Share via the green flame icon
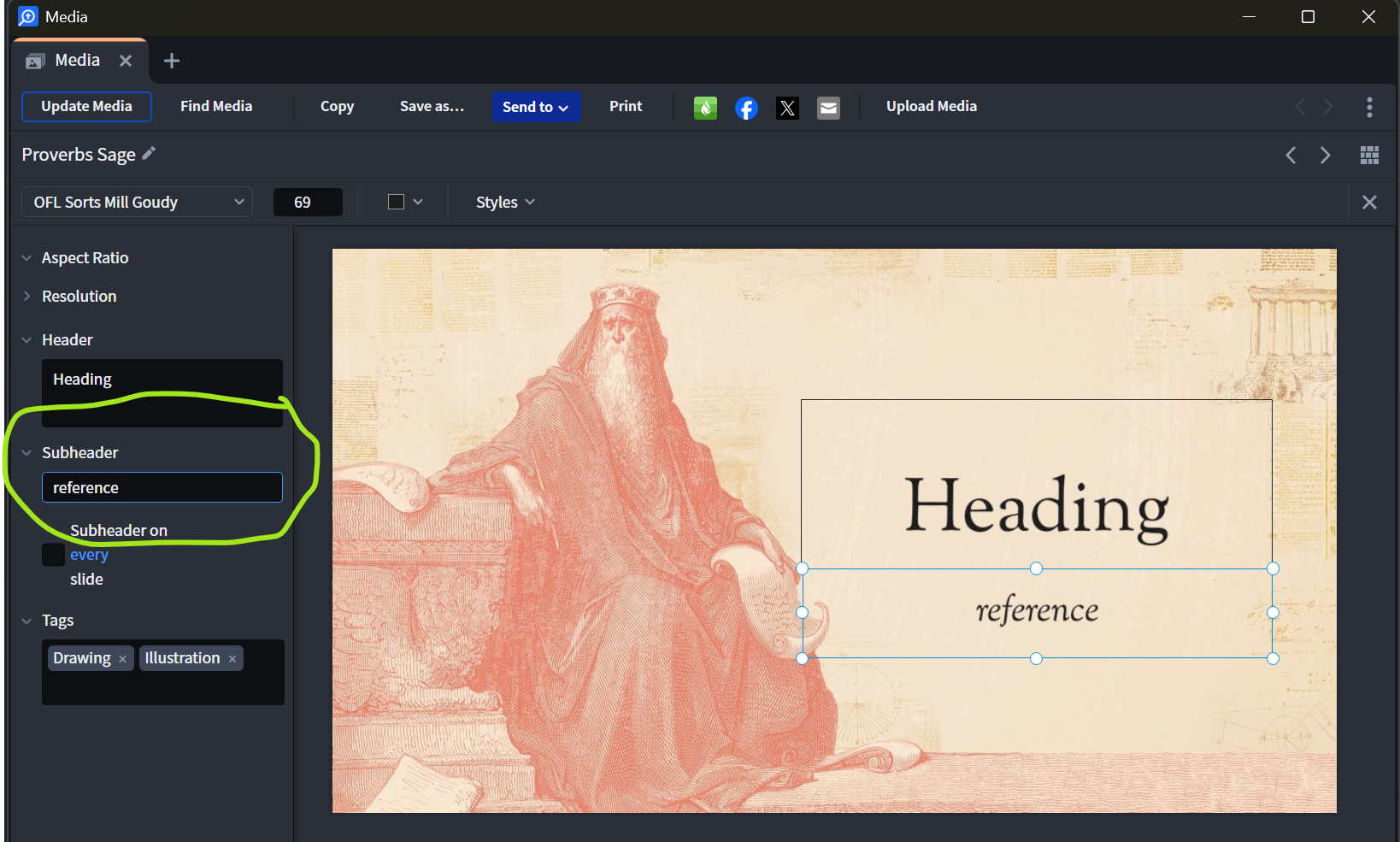Image resolution: width=1400 pixels, height=842 pixels. pos(705,108)
